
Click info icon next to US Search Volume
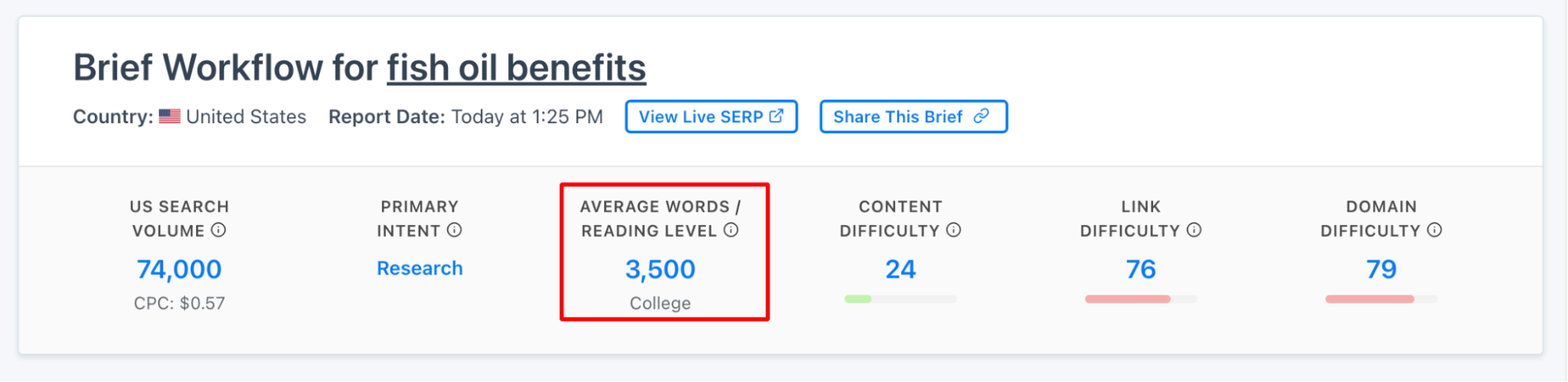[219, 230]
